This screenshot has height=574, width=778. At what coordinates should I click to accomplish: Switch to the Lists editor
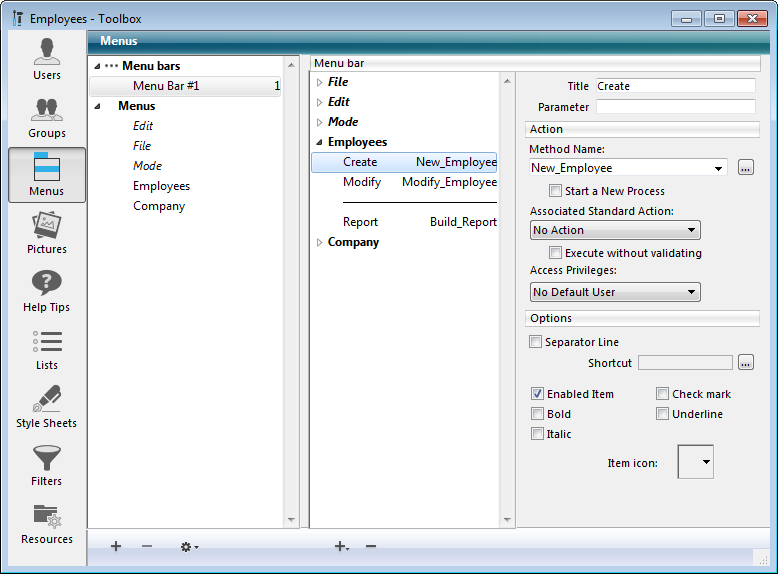tap(47, 349)
